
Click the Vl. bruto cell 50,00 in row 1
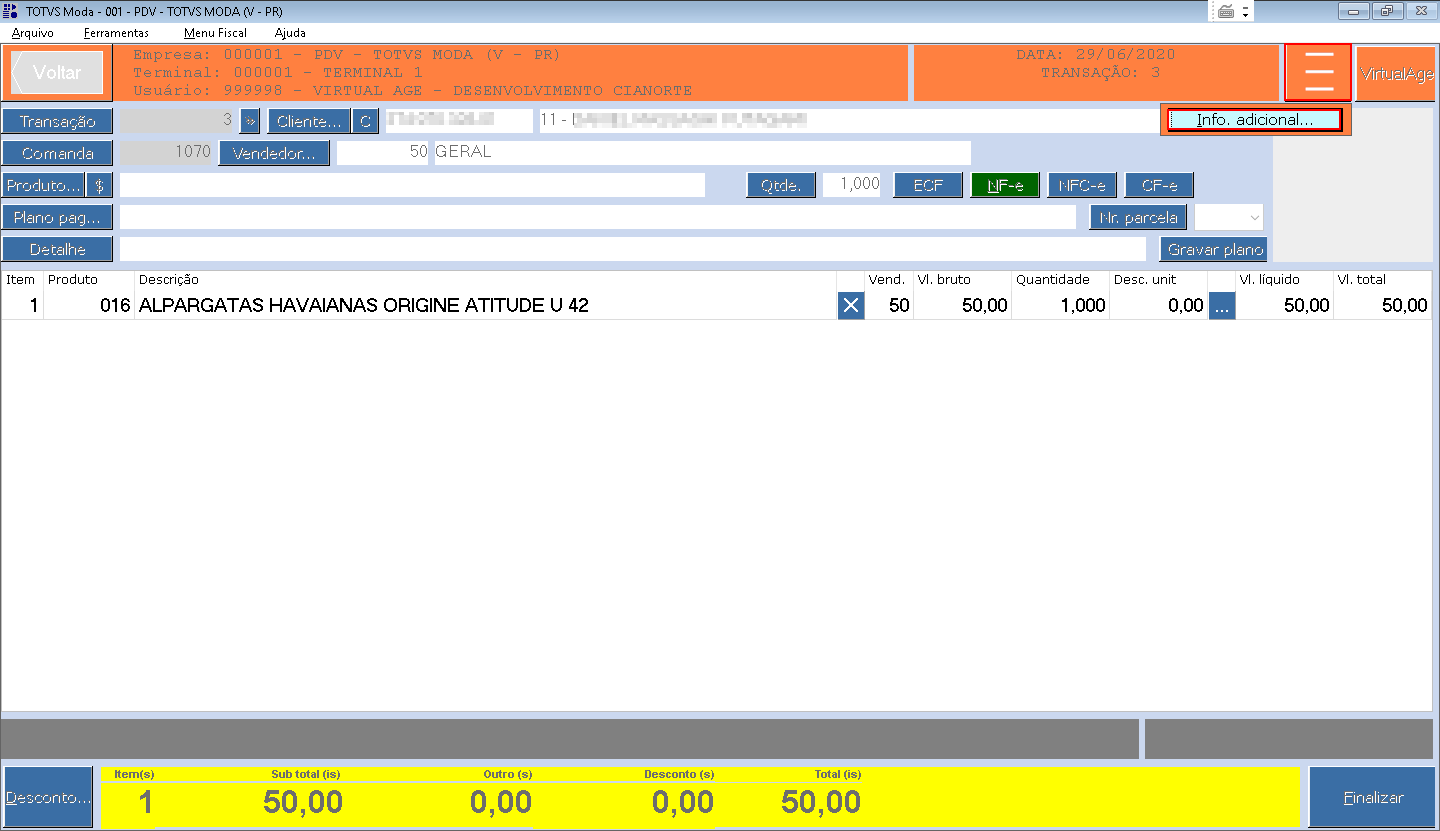[963, 306]
